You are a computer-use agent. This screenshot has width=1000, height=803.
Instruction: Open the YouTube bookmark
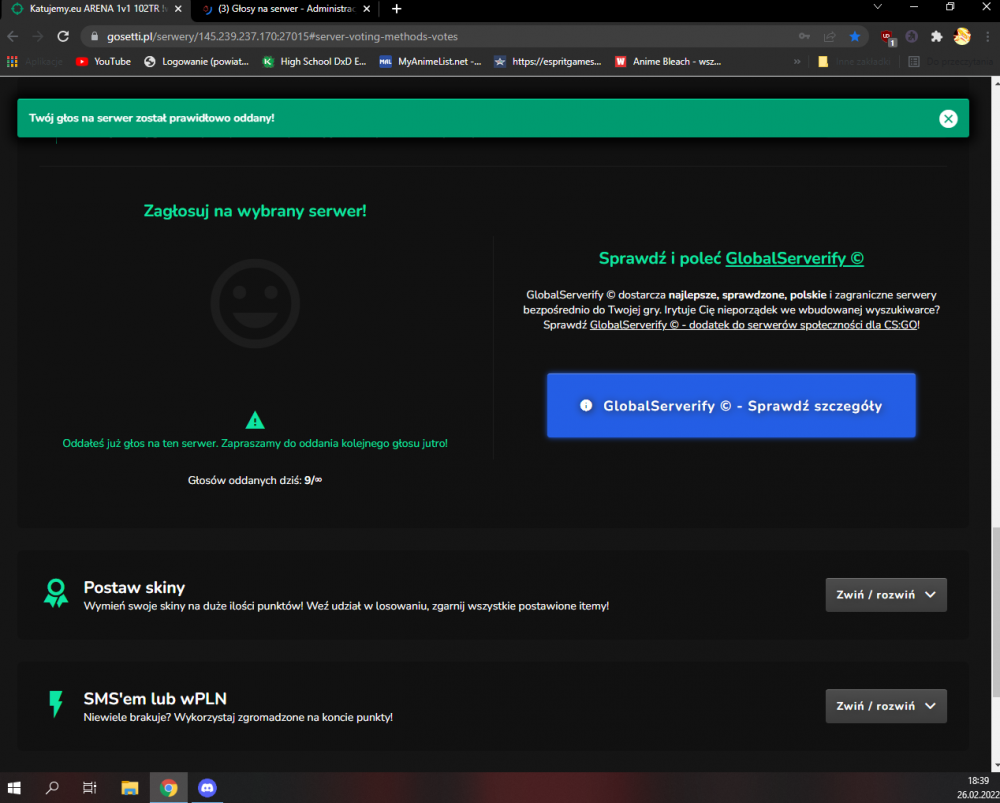103,61
